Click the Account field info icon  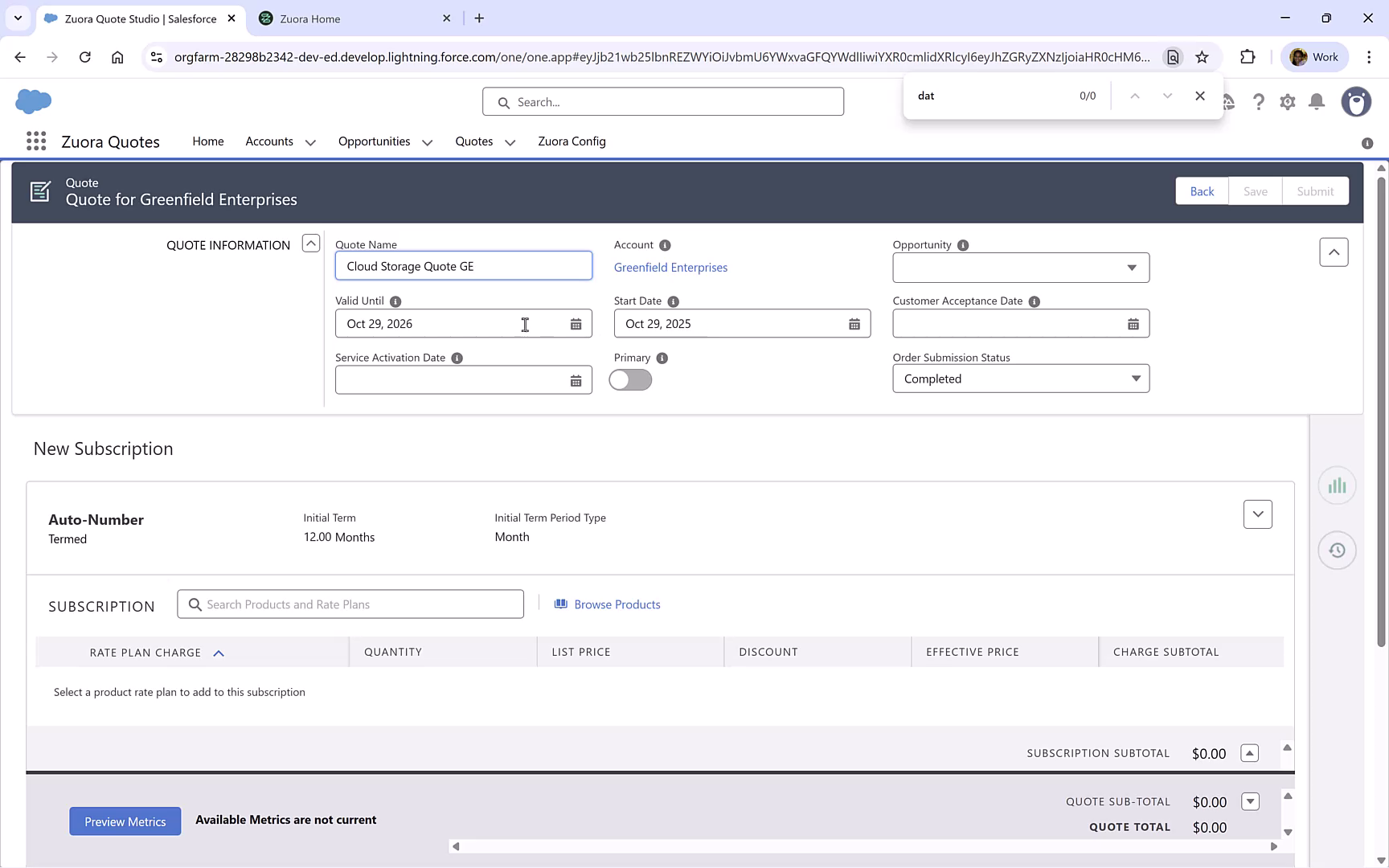[x=665, y=245]
